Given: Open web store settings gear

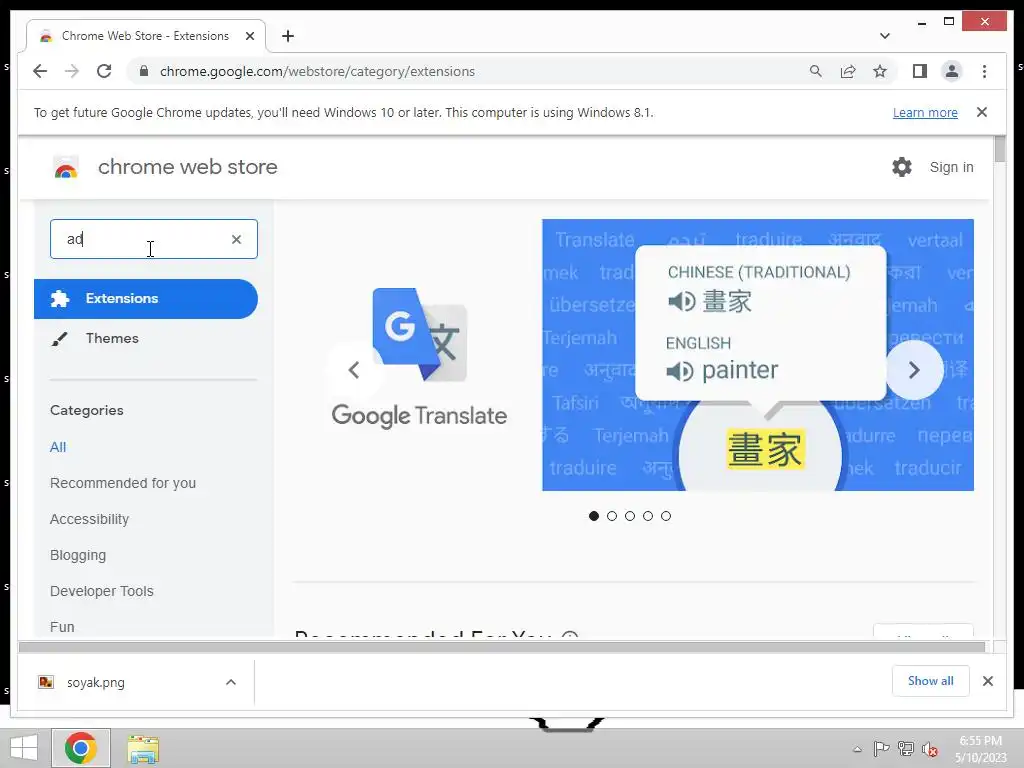Looking at the screenshot, I should coord(902,167).
